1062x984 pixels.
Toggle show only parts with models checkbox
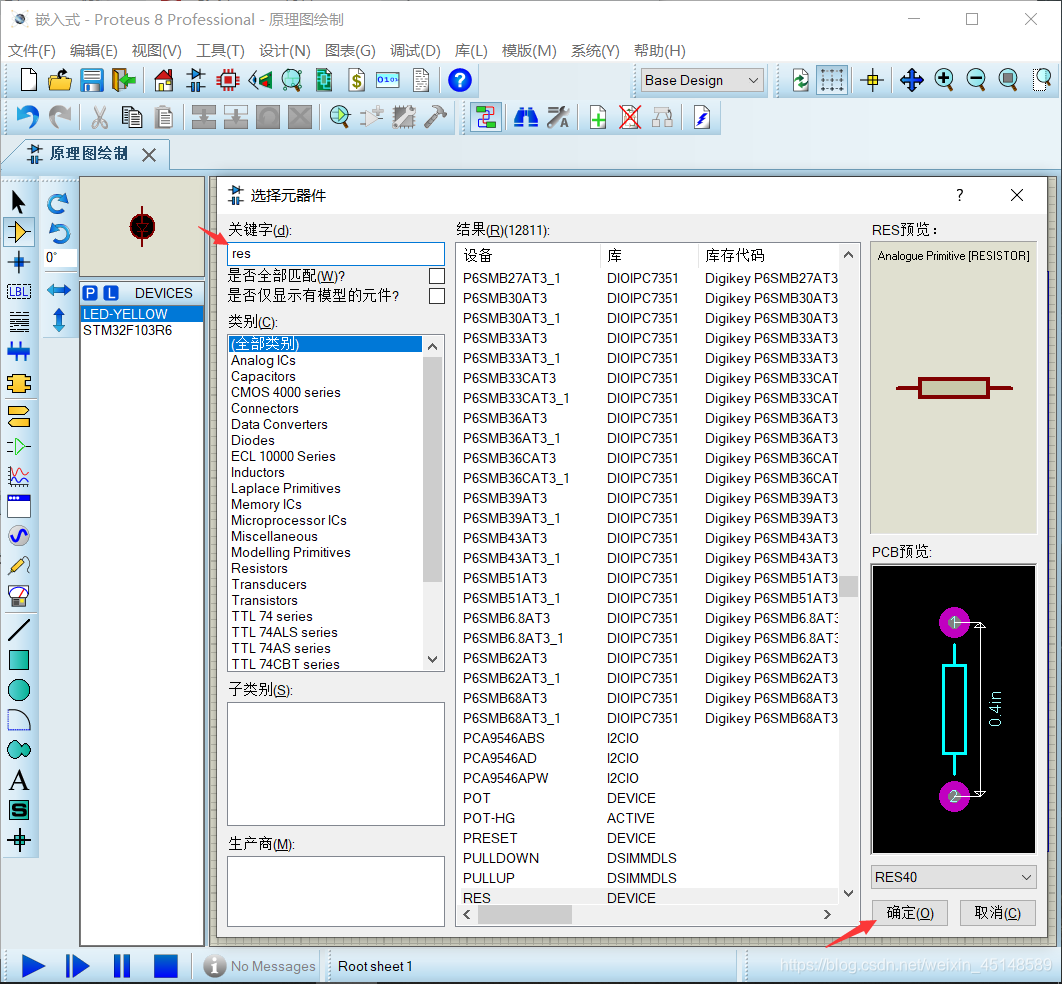pos(437,296)
